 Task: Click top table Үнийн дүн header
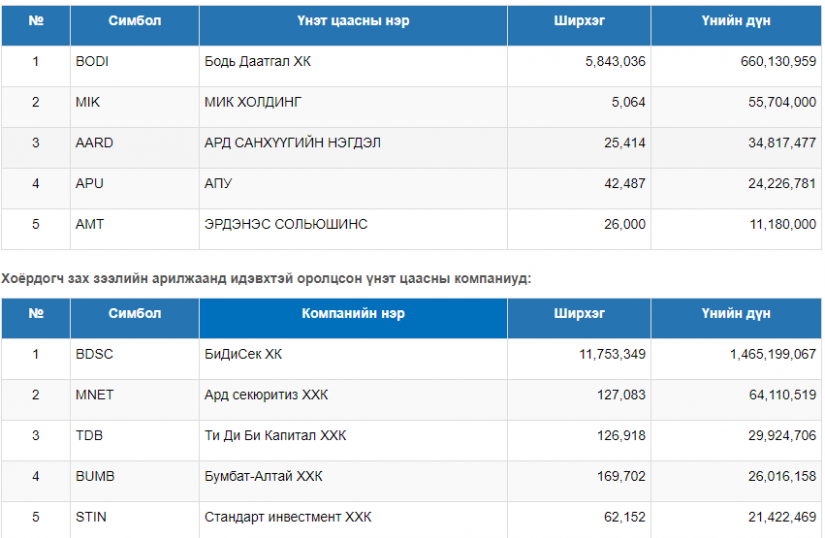[x=736, y=22]
